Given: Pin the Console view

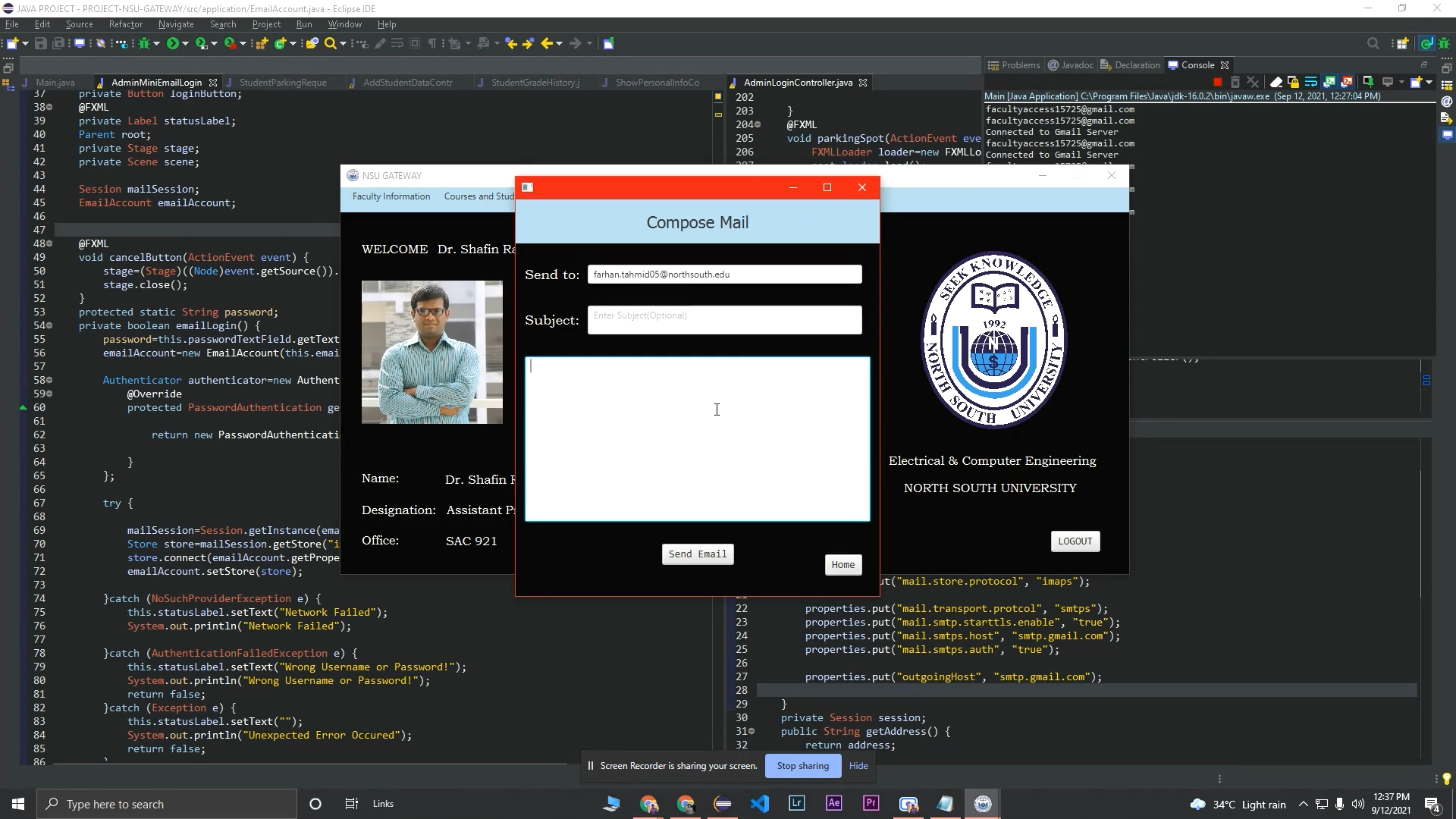Looking at the screenshot, I should click(x=1368, y=81).
